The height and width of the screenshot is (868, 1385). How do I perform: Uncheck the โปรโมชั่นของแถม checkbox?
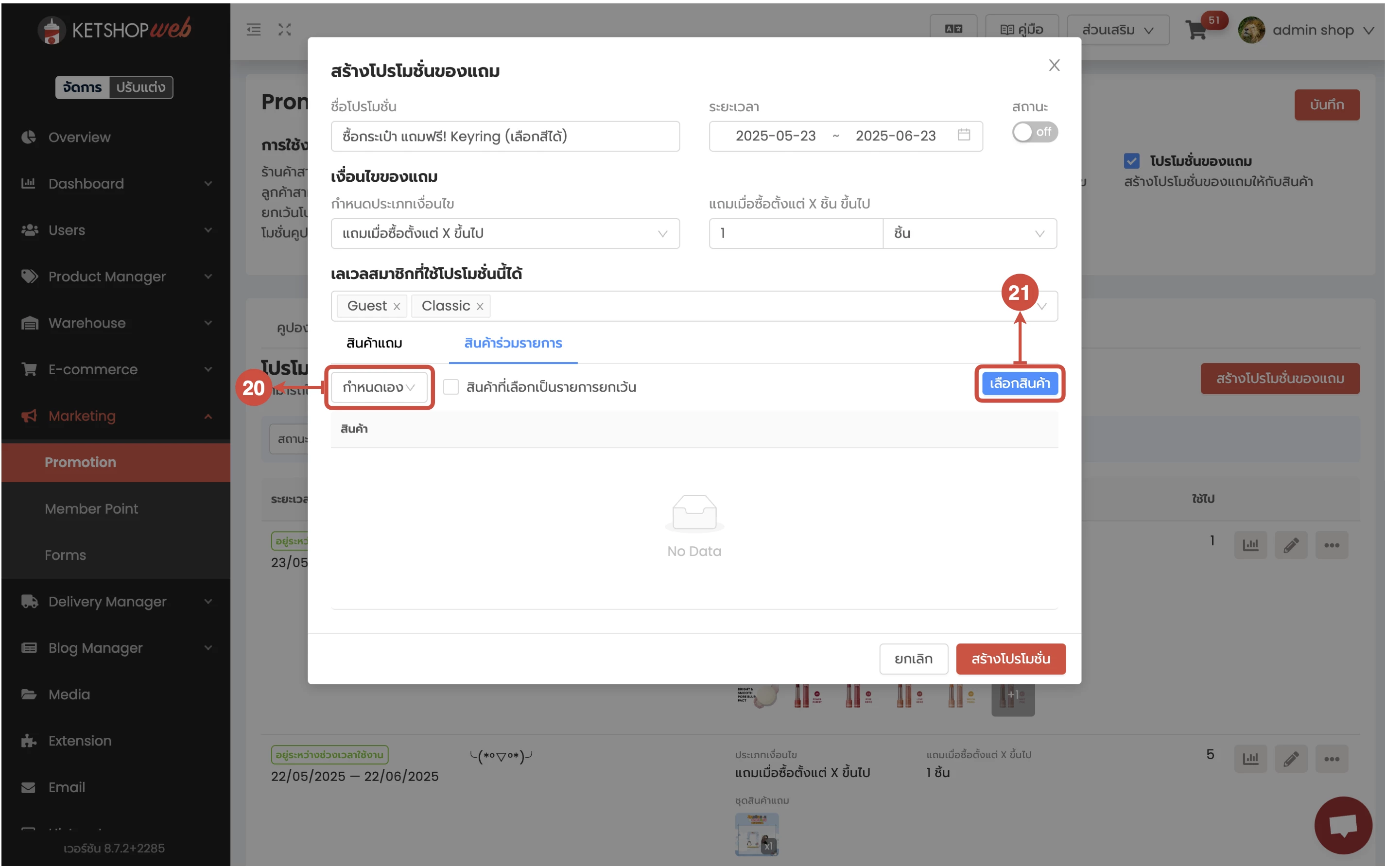(1131, 160)
